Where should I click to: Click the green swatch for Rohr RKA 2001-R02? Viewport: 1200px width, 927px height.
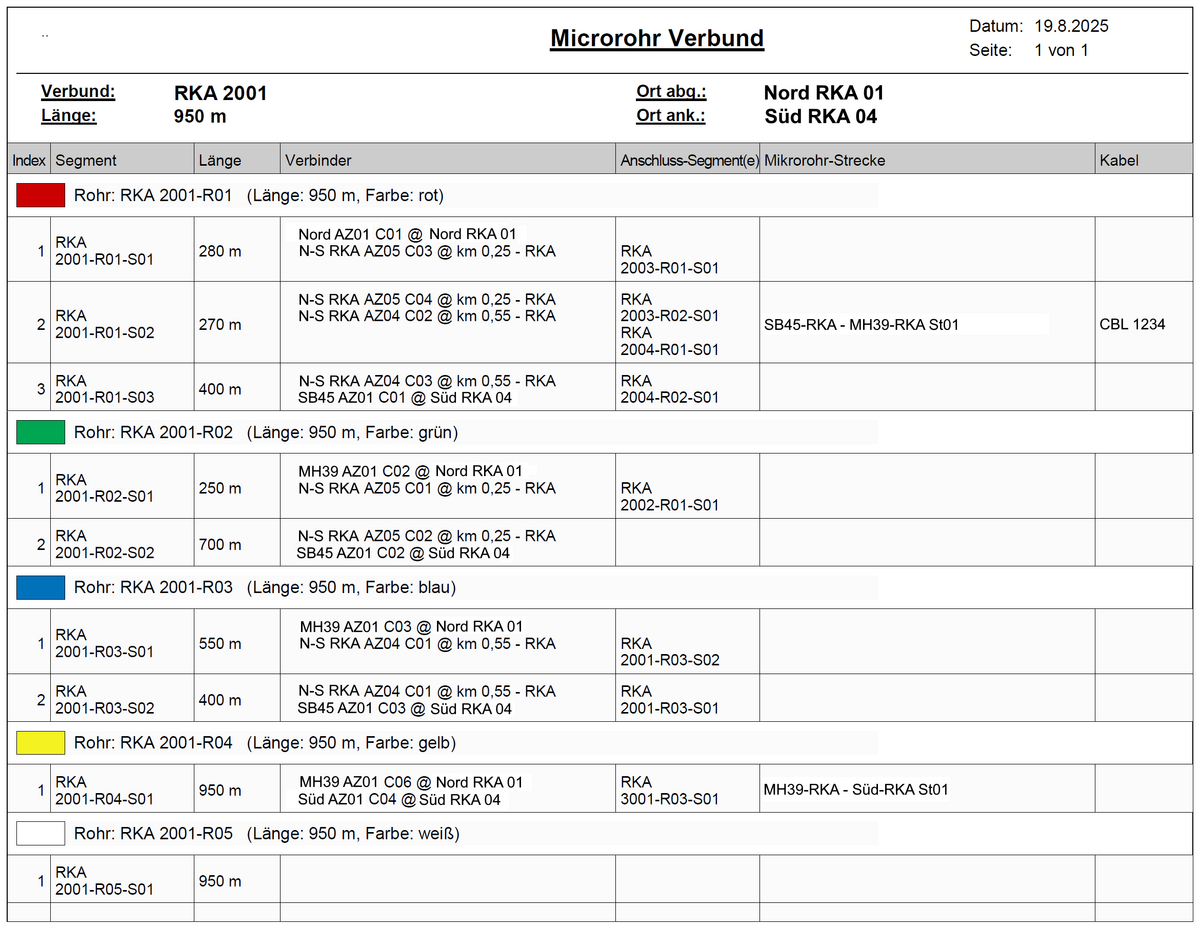(x=40, y=432)
